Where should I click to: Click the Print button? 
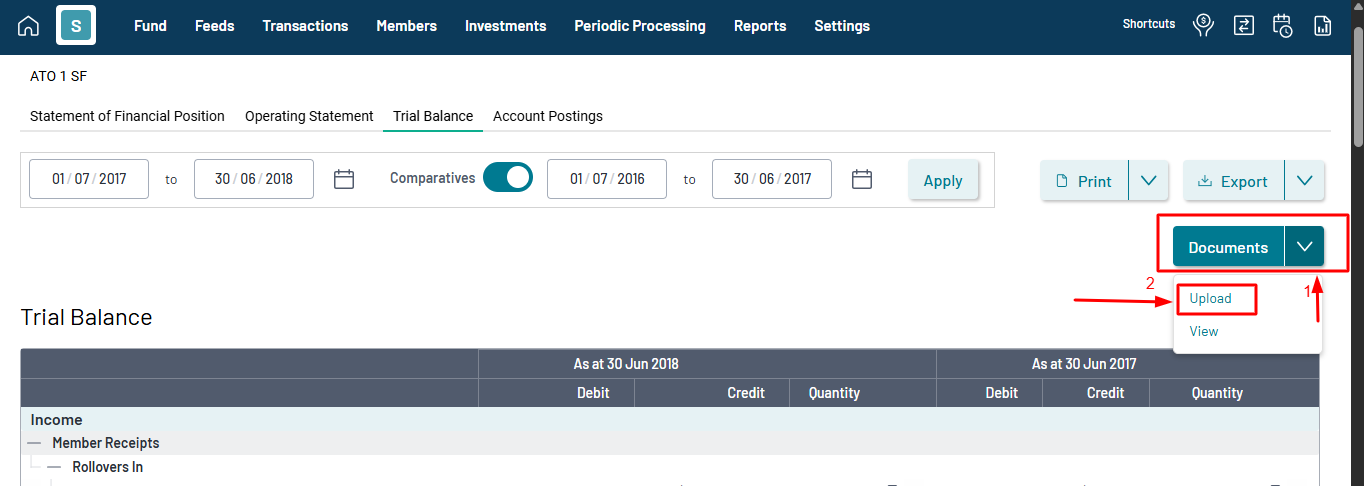point(1085,181)
